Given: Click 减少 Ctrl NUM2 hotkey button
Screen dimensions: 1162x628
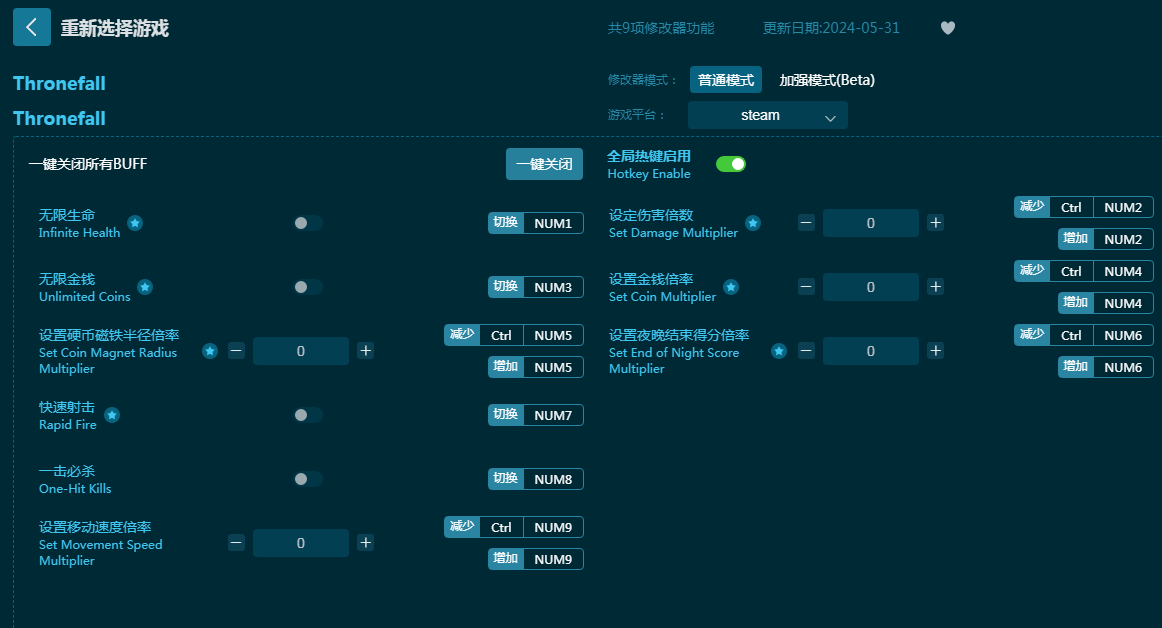Looking at the screenshot, I should [x=1084, y=208].
